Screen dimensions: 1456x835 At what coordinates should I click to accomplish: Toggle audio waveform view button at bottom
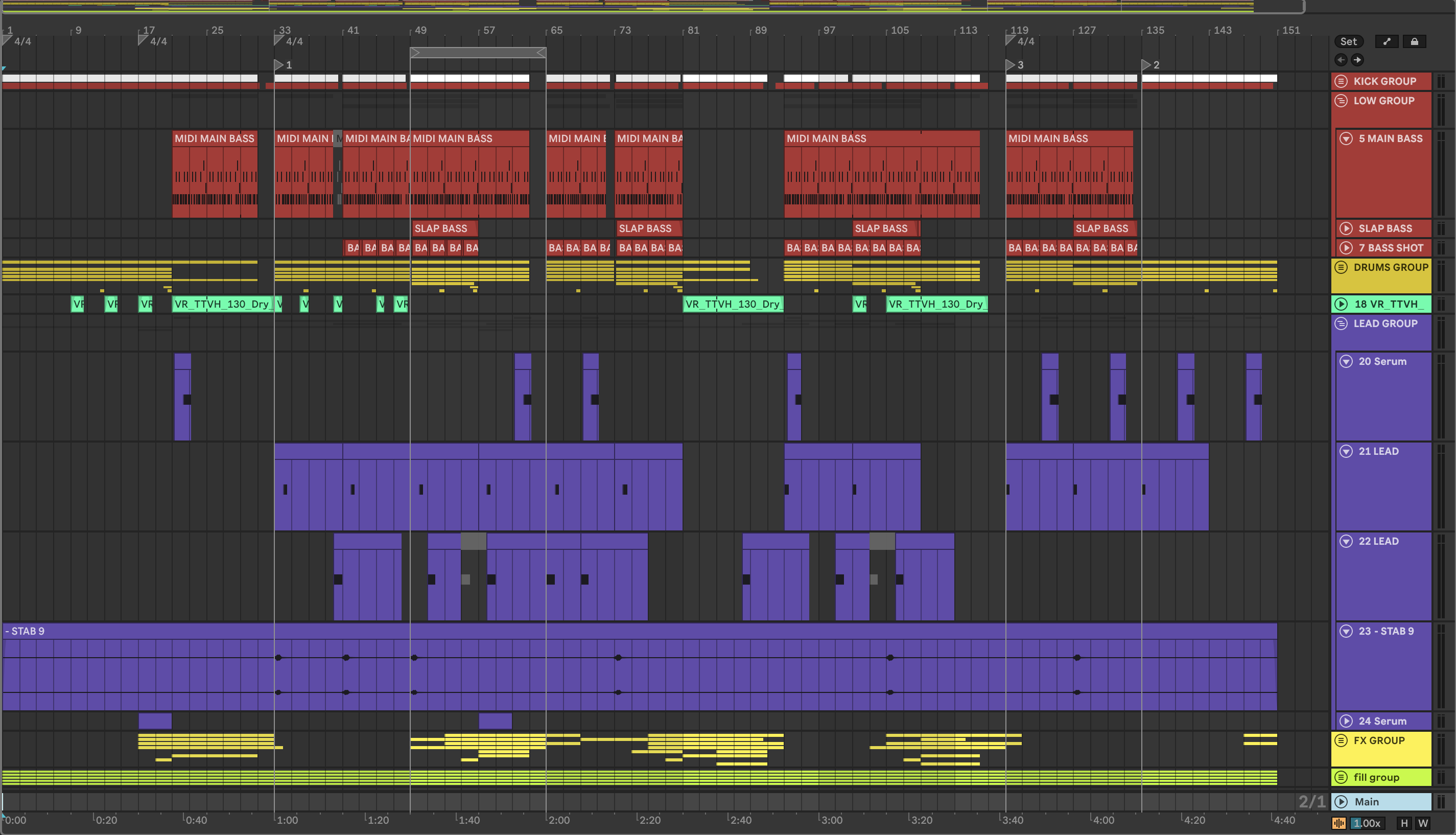click(x=1338, y=823)
